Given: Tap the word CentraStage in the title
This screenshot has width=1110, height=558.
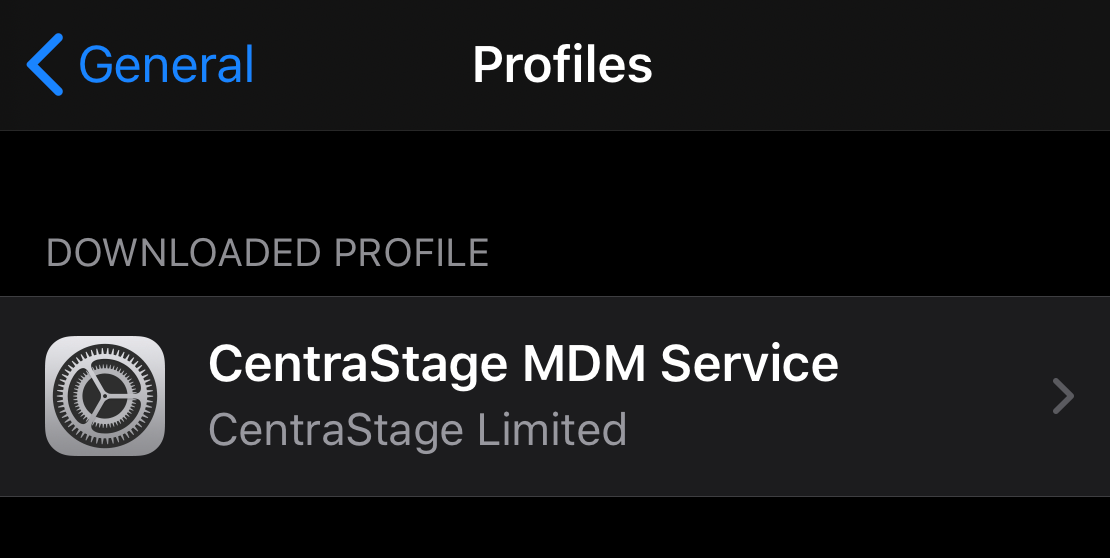Looking at the screenshot, I should coord(357,364).
